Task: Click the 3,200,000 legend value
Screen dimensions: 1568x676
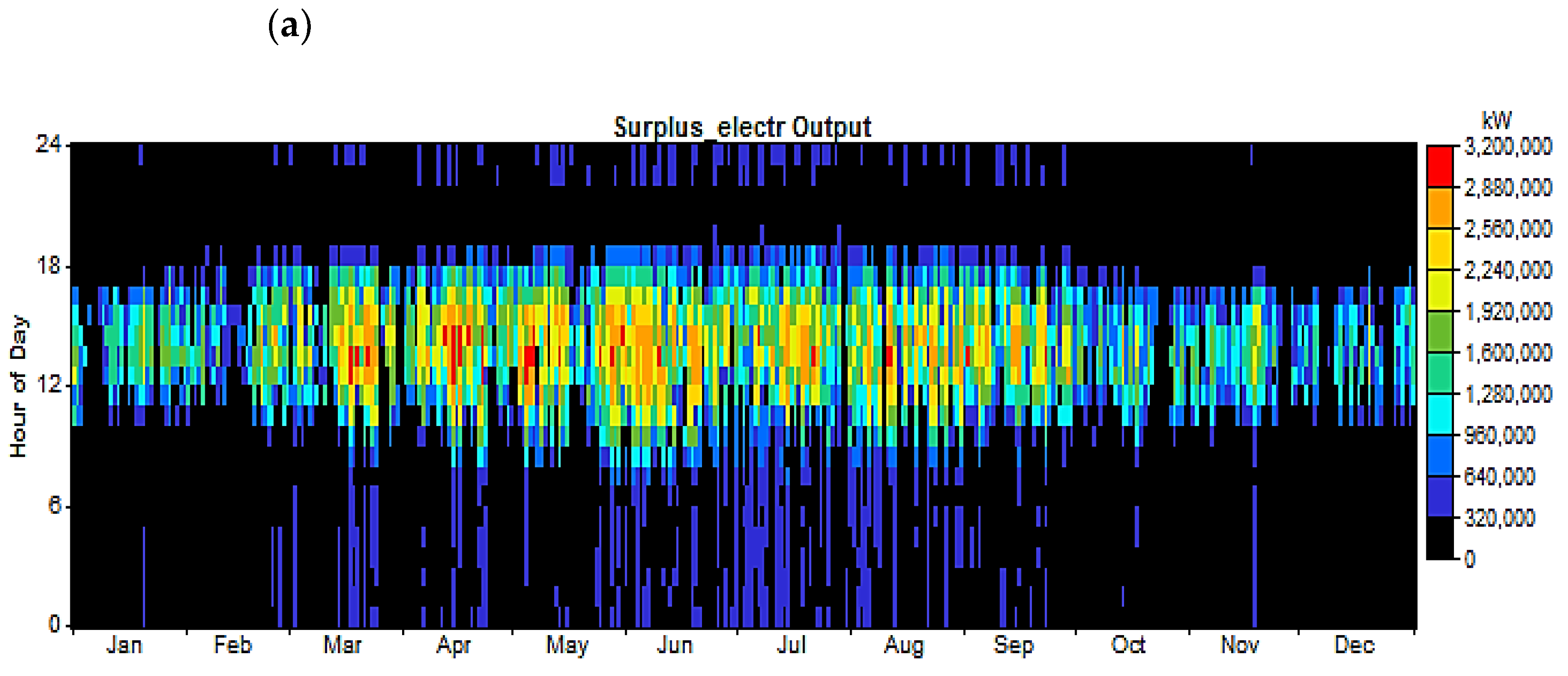Action: 1508,147
